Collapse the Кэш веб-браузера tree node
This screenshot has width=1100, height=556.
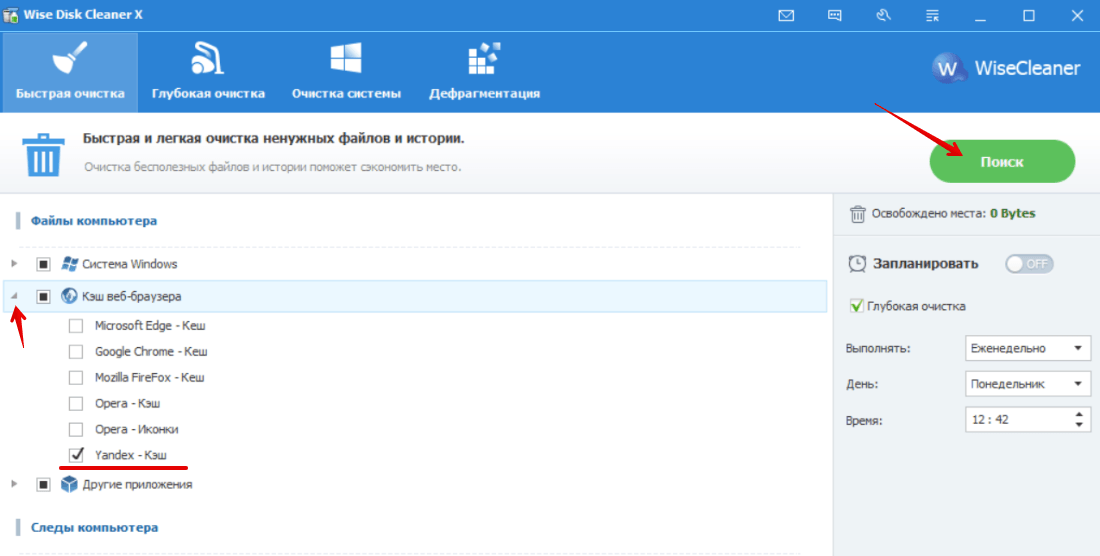[14, 297]
